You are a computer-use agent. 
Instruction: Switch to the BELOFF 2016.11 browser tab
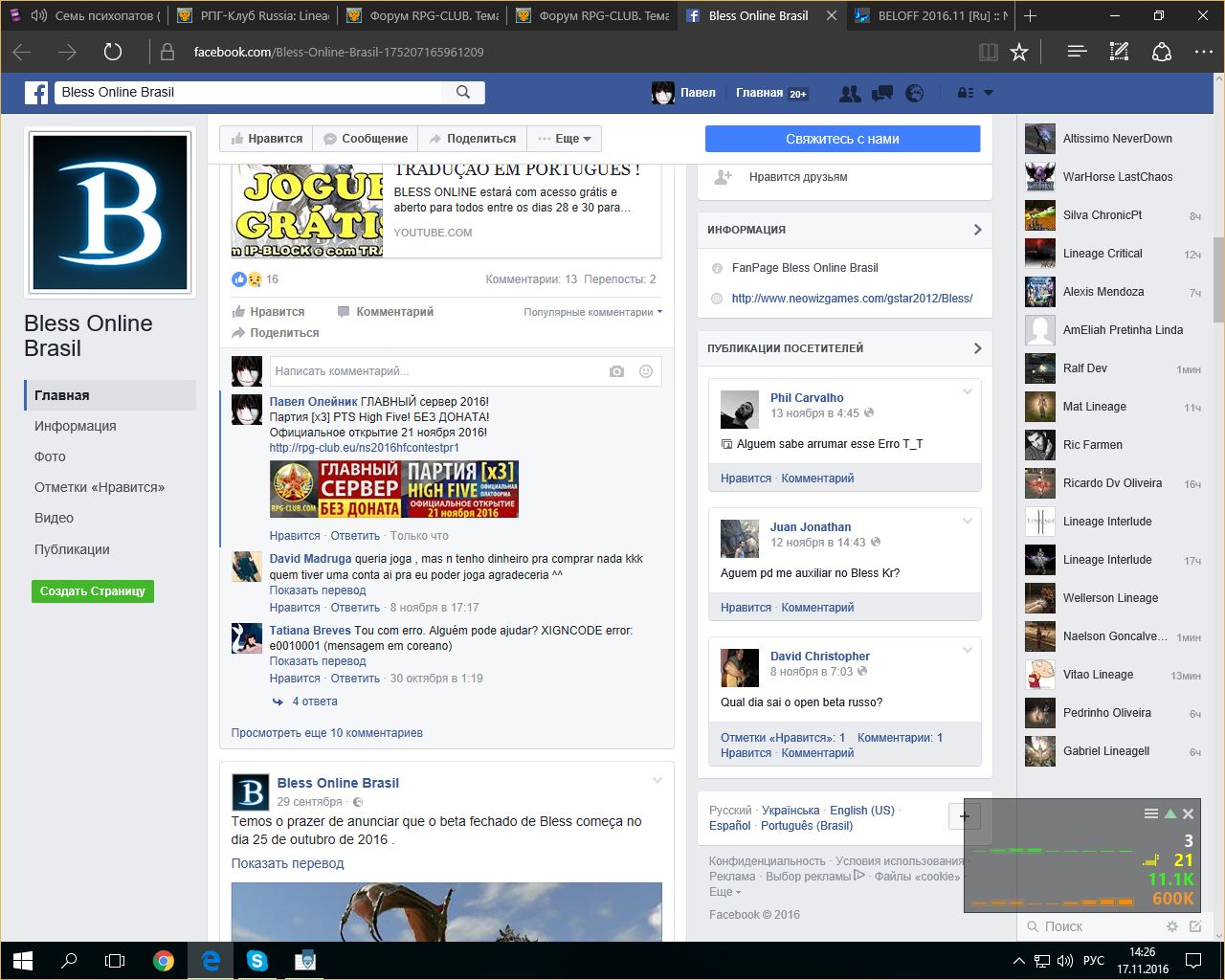coord(932,15)
